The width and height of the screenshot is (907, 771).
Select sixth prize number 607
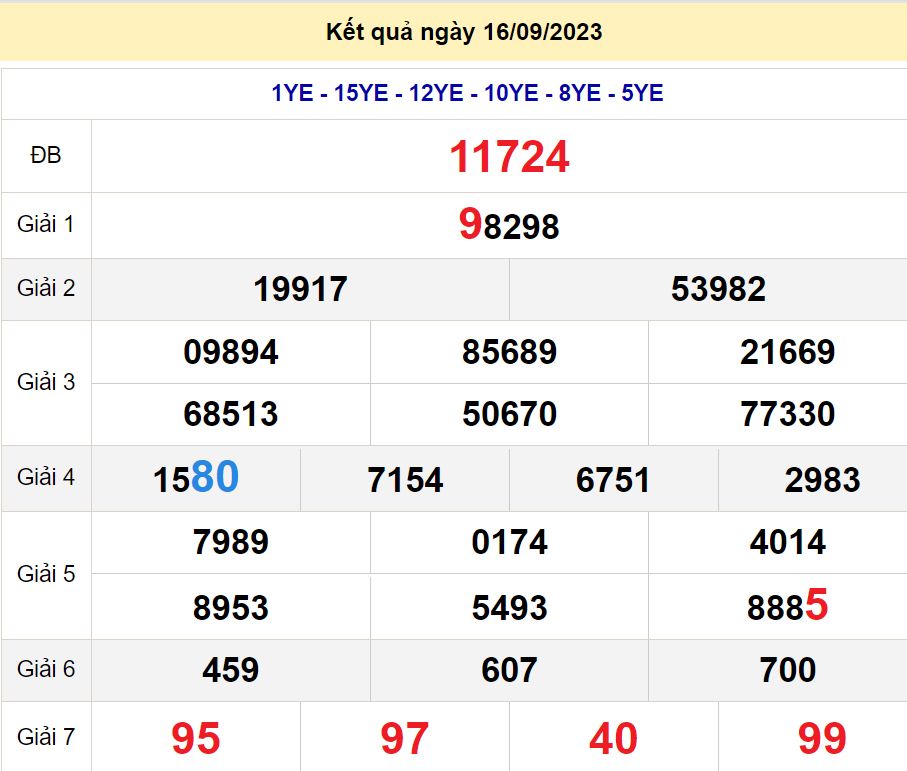click(509, 669)
